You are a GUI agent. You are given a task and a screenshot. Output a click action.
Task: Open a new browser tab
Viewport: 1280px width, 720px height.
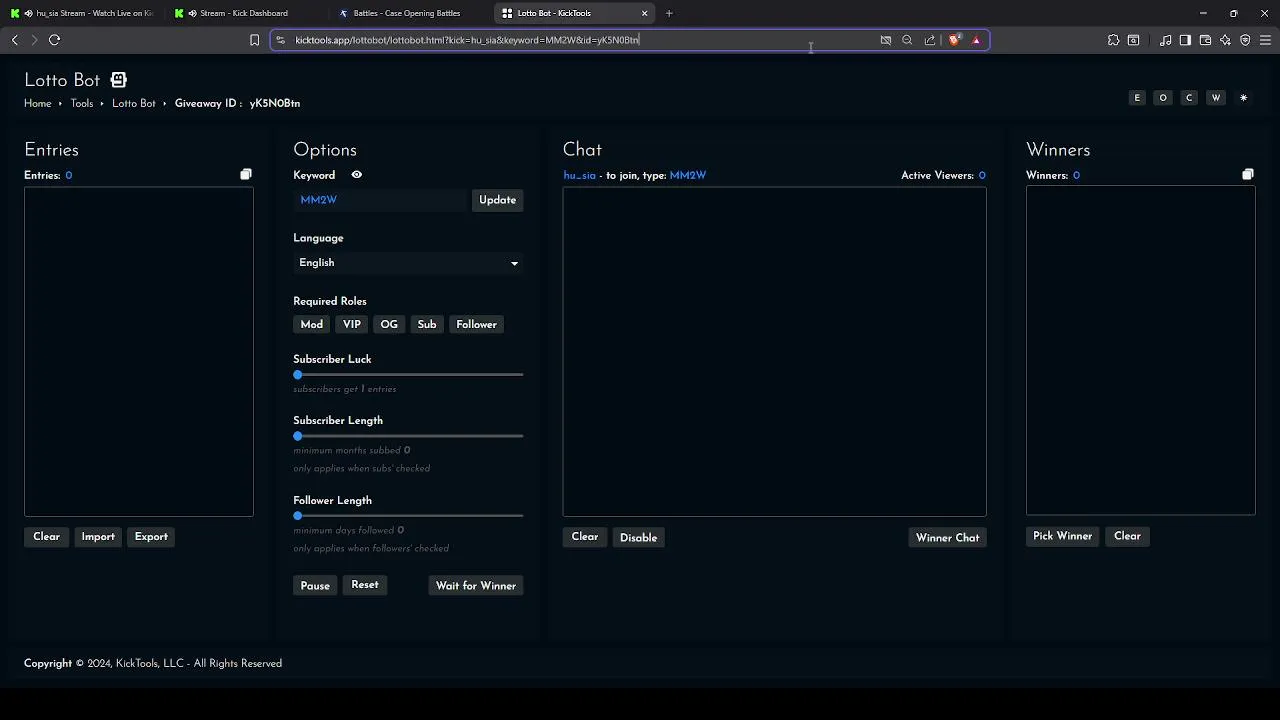(669, 13)
